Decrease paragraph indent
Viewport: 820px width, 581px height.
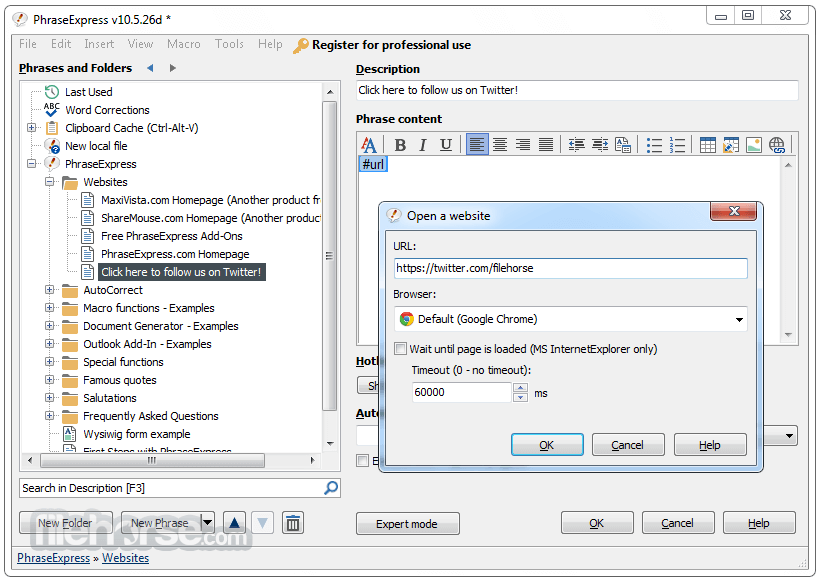[x=577, y=145]
